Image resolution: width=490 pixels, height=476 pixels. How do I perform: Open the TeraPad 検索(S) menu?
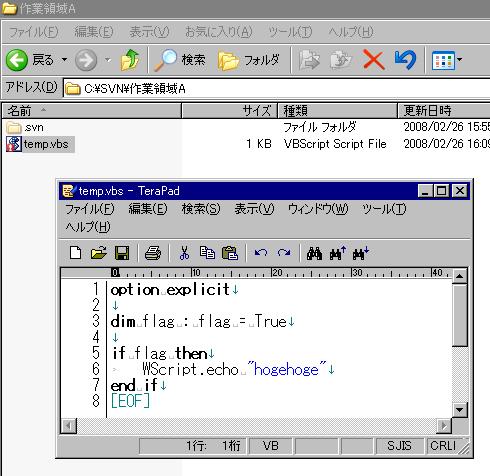tap(201, 209)
